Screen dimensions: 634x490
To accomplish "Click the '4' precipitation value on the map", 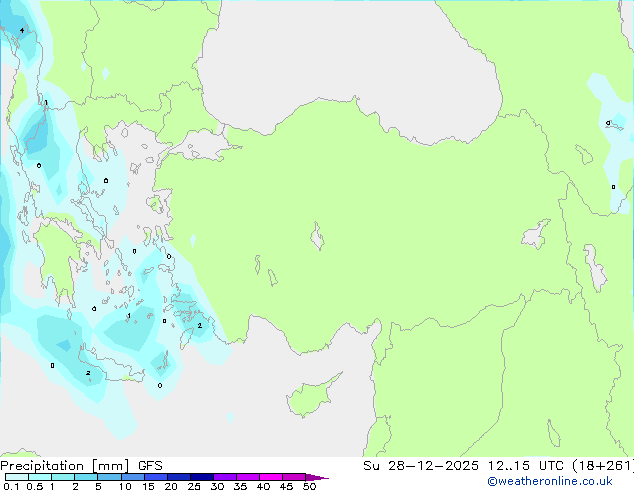I will pos(22,30).
